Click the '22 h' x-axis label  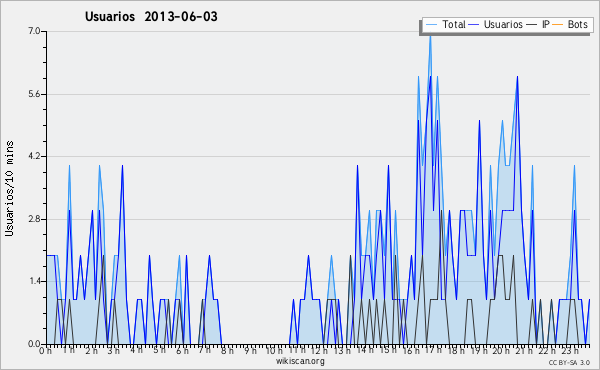546,351
